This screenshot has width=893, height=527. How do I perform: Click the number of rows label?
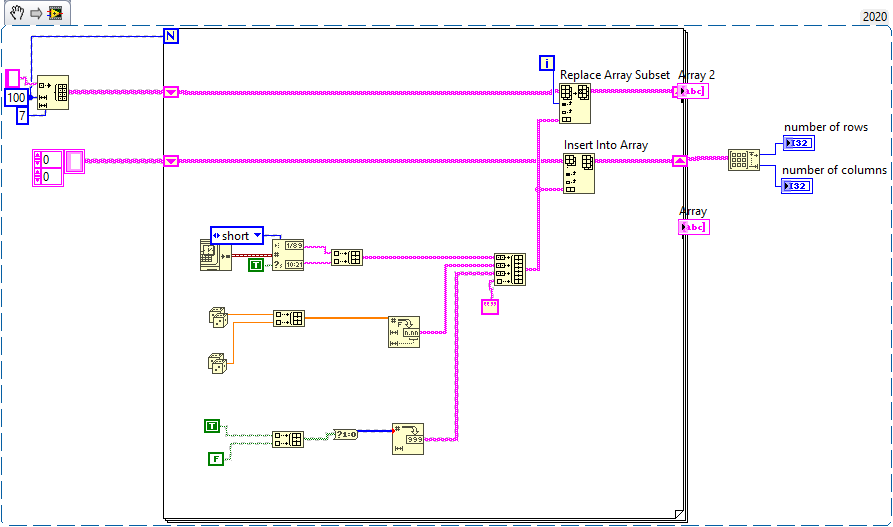pos(826,127)
